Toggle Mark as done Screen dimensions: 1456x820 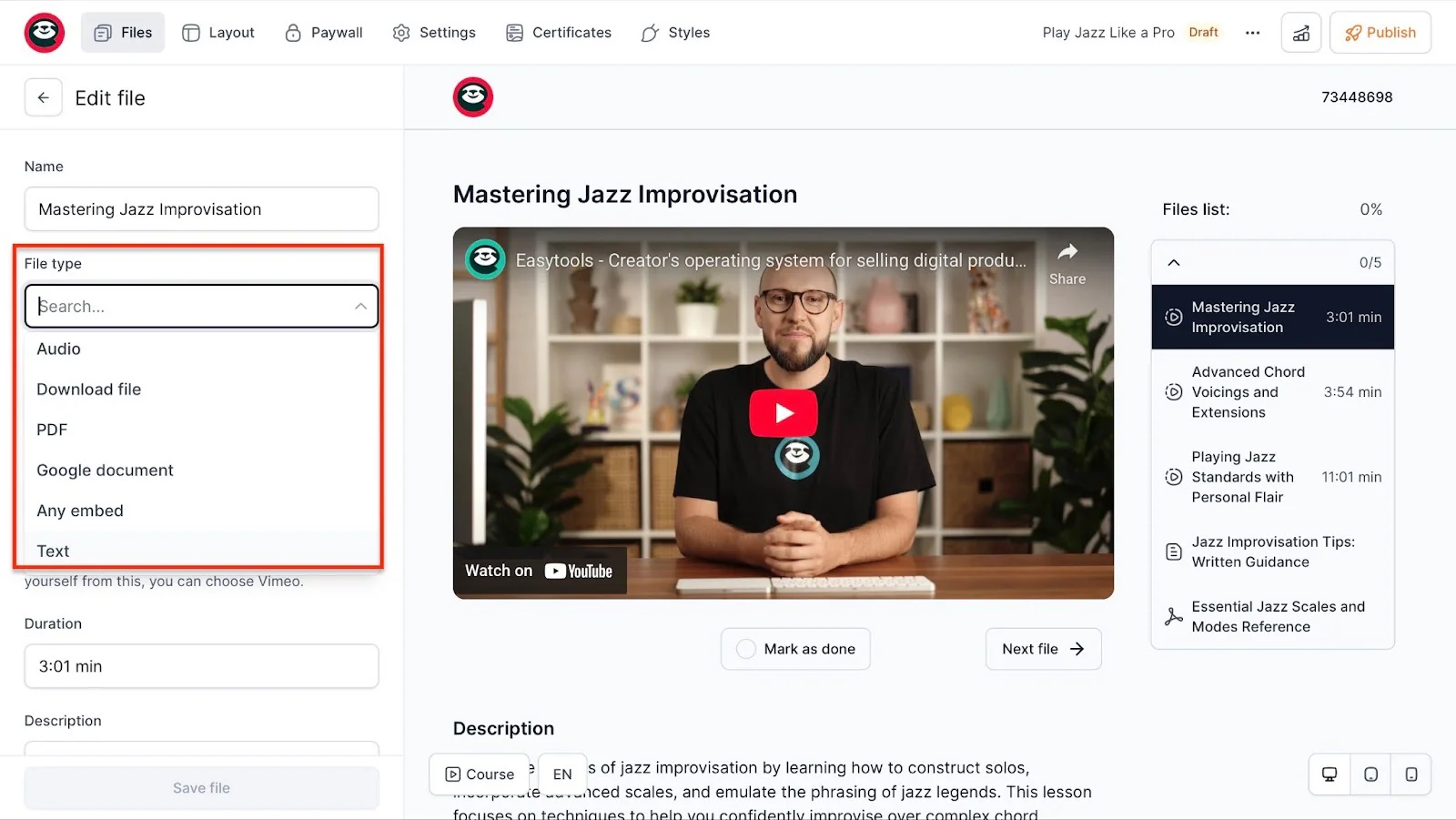coord(795,649)
